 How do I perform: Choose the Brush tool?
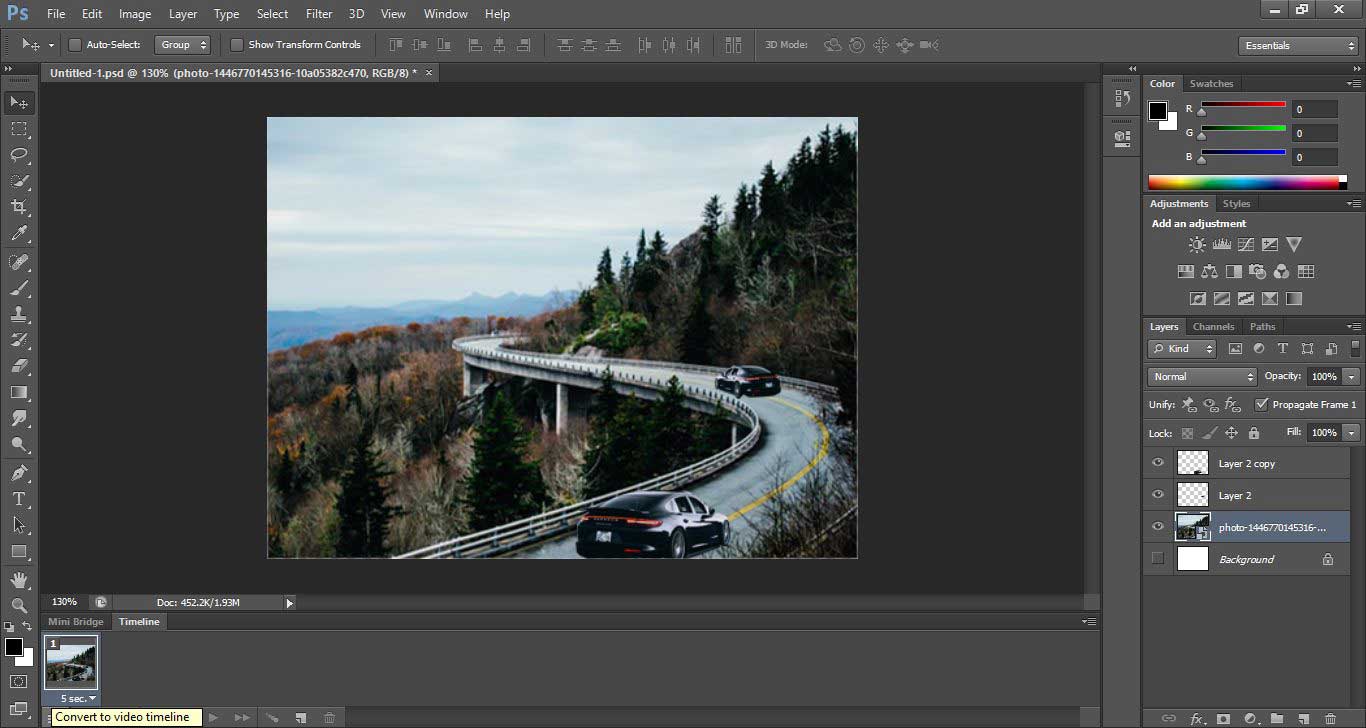click(19, 288)
